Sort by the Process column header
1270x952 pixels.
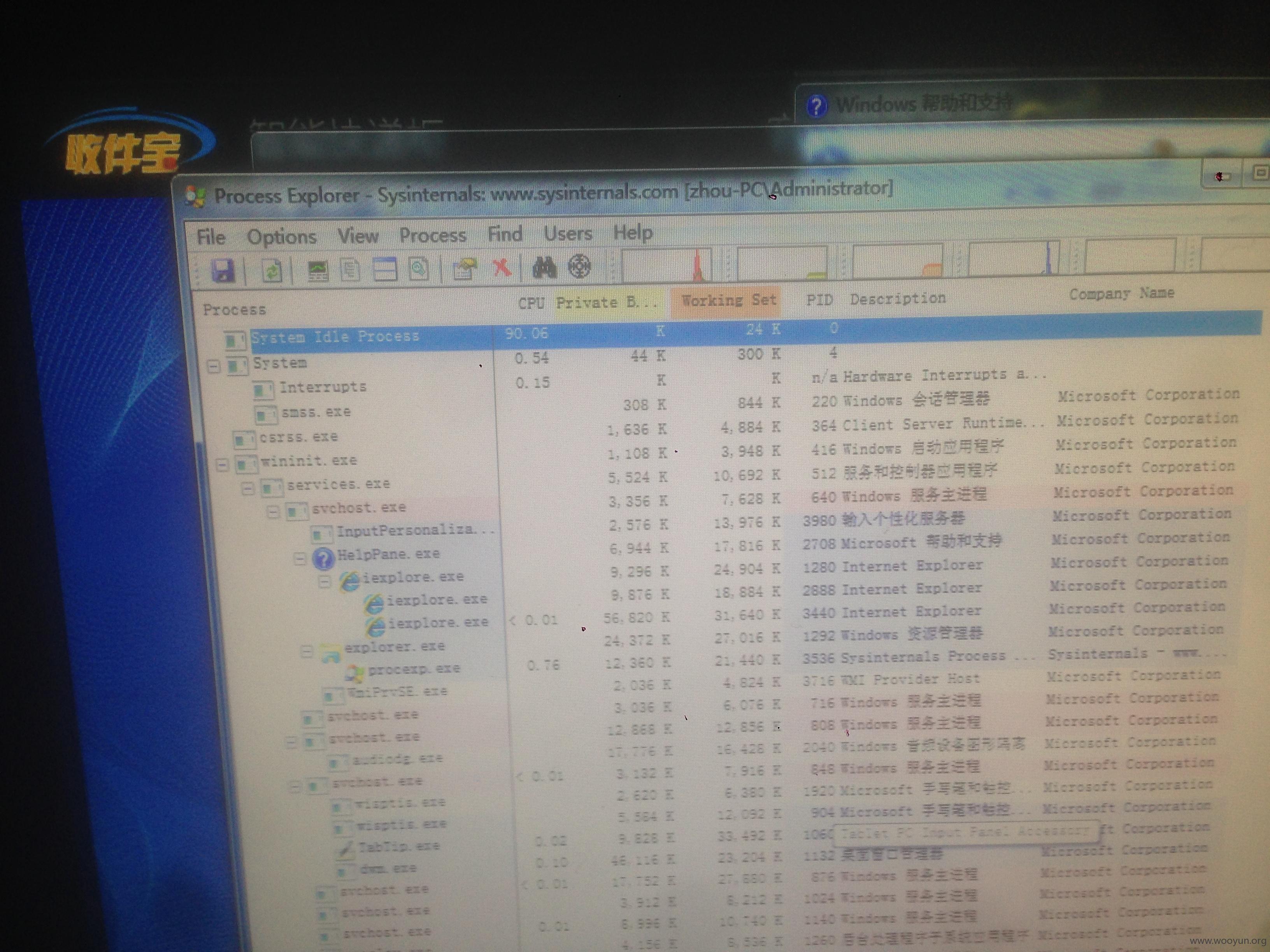point(234,310)
